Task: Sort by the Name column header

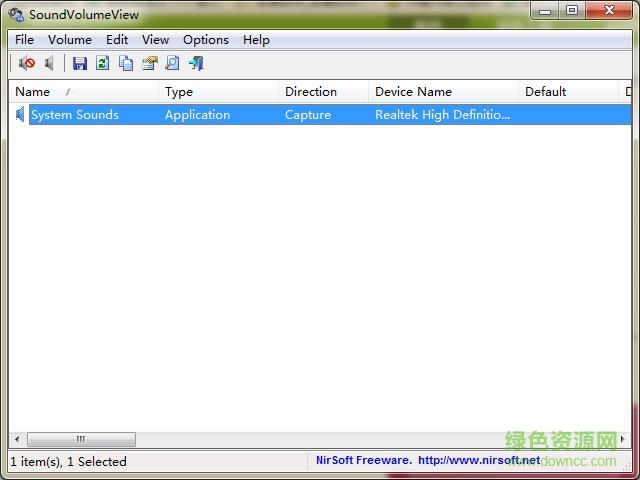Action: [83, 92]
